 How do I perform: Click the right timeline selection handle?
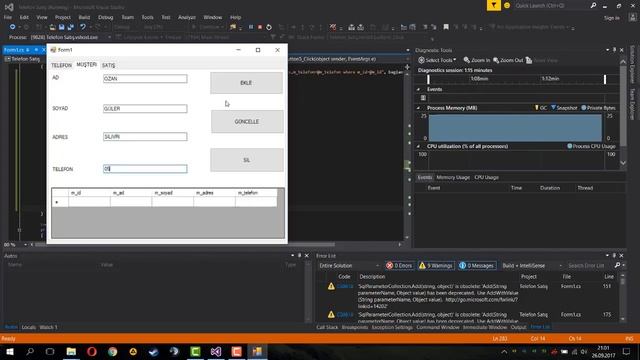click(x=604, y=79)
